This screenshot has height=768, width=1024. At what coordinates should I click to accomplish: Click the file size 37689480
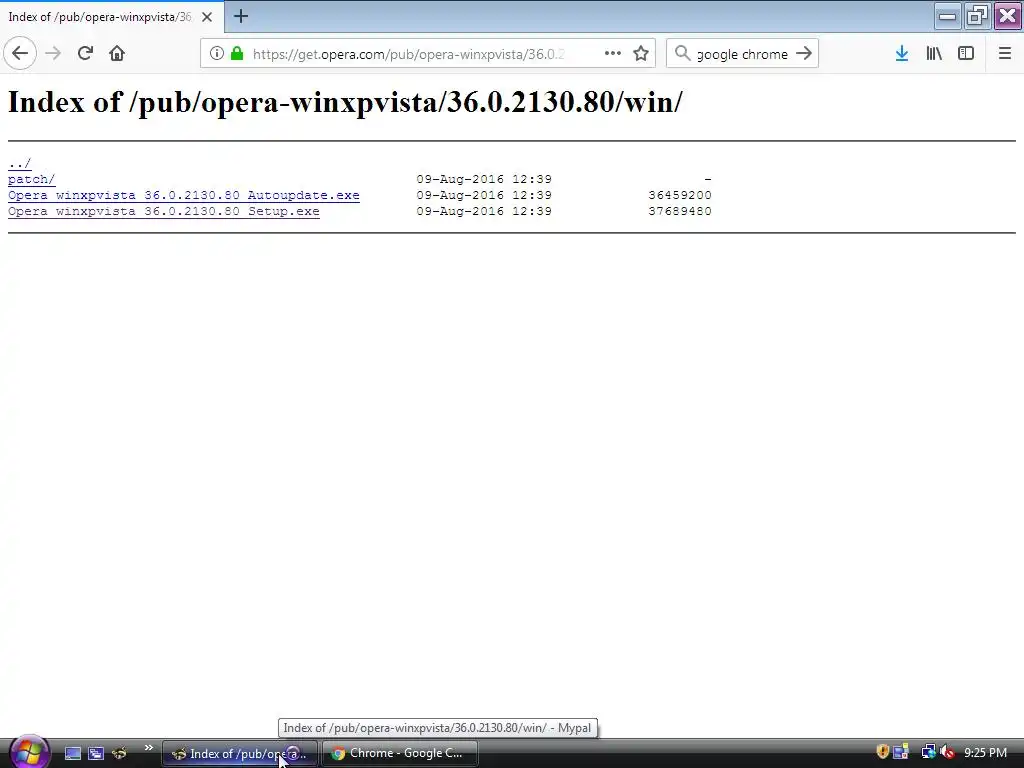680,211
